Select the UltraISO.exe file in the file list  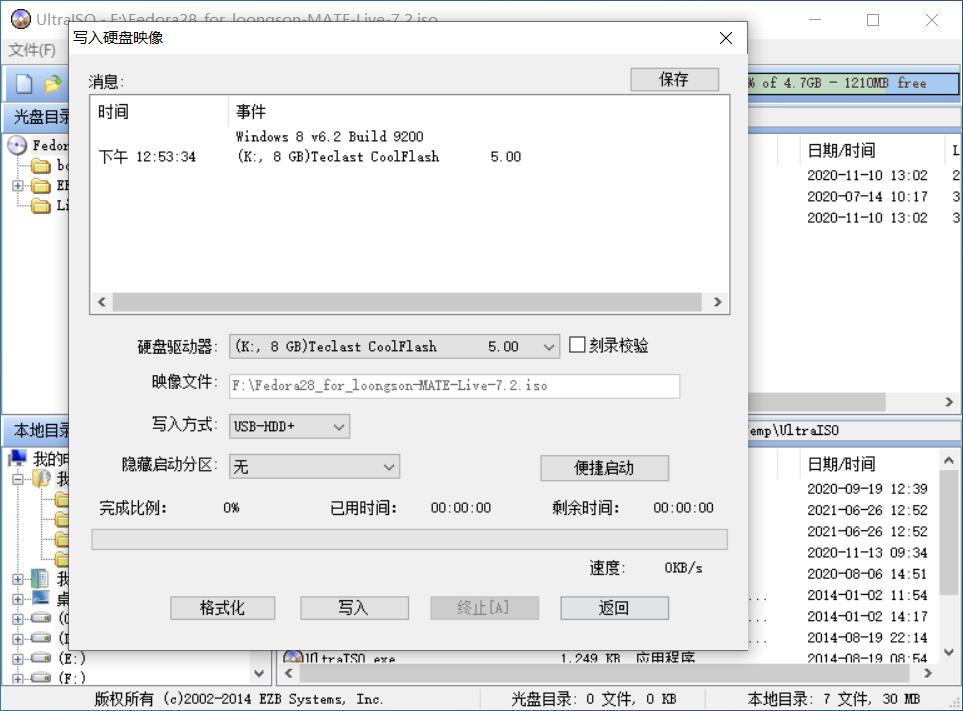tap(340, 658)
